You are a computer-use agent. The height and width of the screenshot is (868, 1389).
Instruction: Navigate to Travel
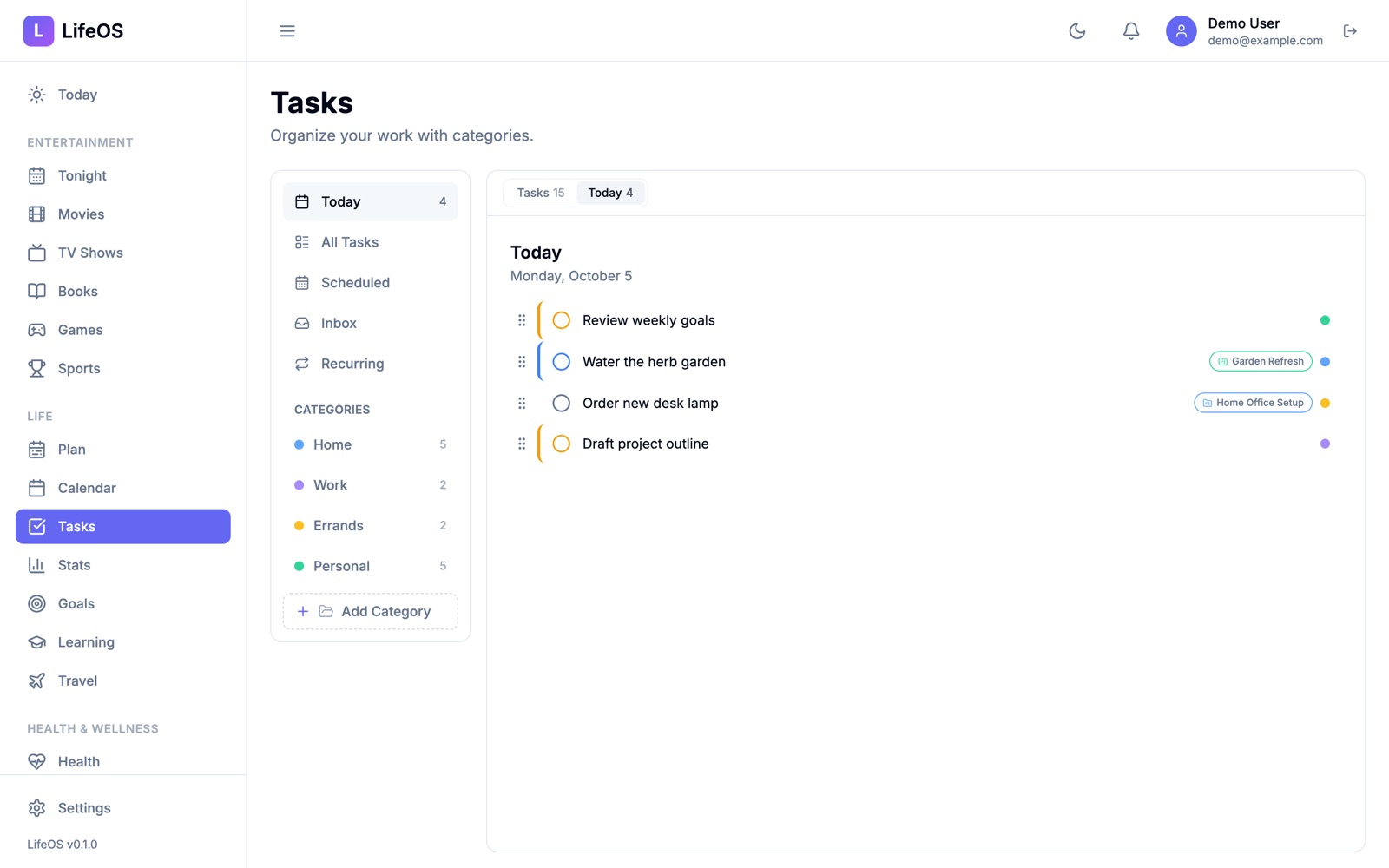(123, 681)
